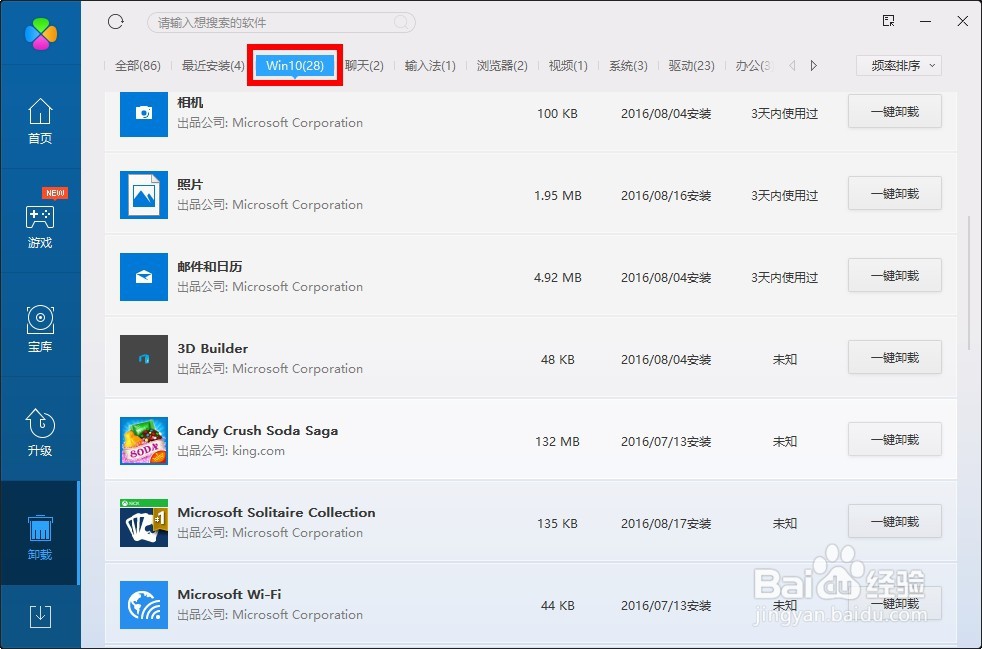Select the 照片 app name text

[190, 185]
